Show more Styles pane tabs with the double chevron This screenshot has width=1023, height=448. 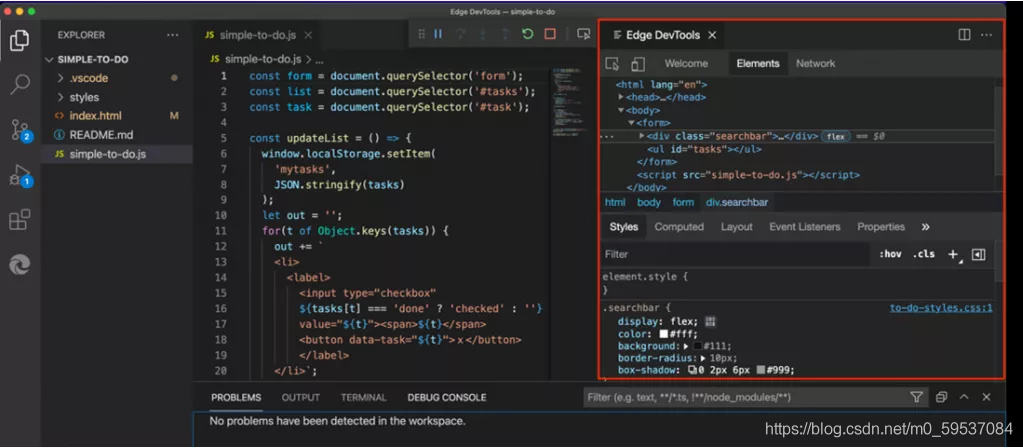(x=925, y=227)
